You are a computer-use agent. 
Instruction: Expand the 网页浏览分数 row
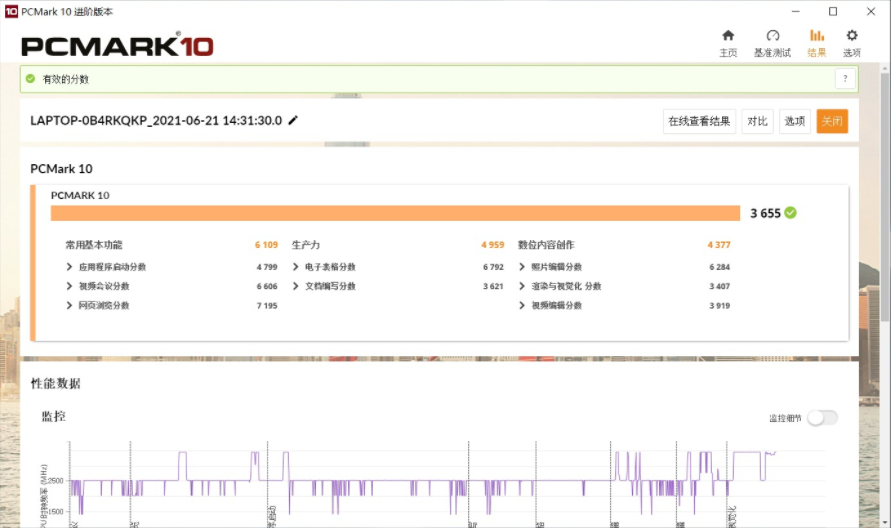[69, 305]
